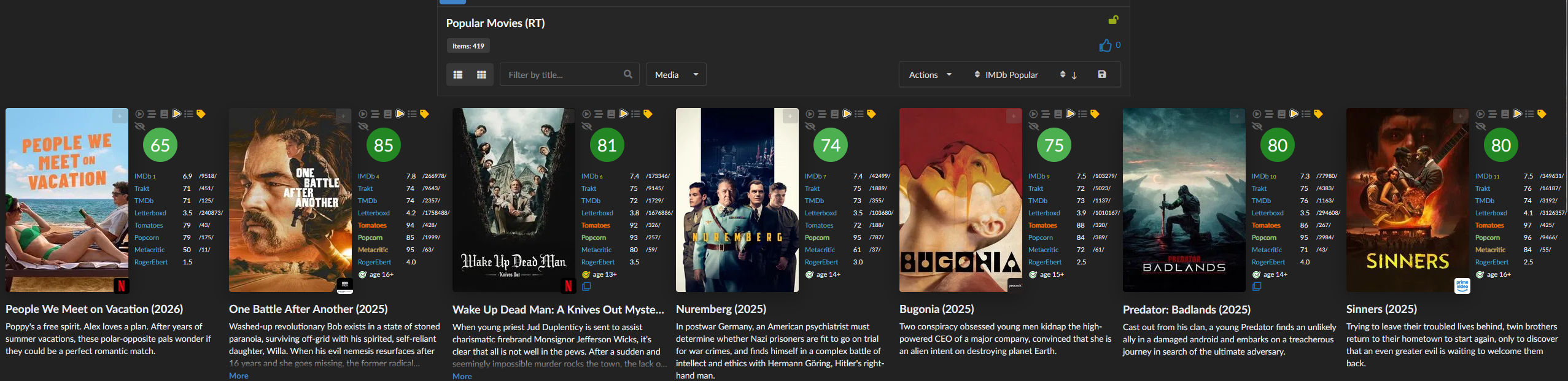Click the plus button on One Battle After Another poster

344,115
